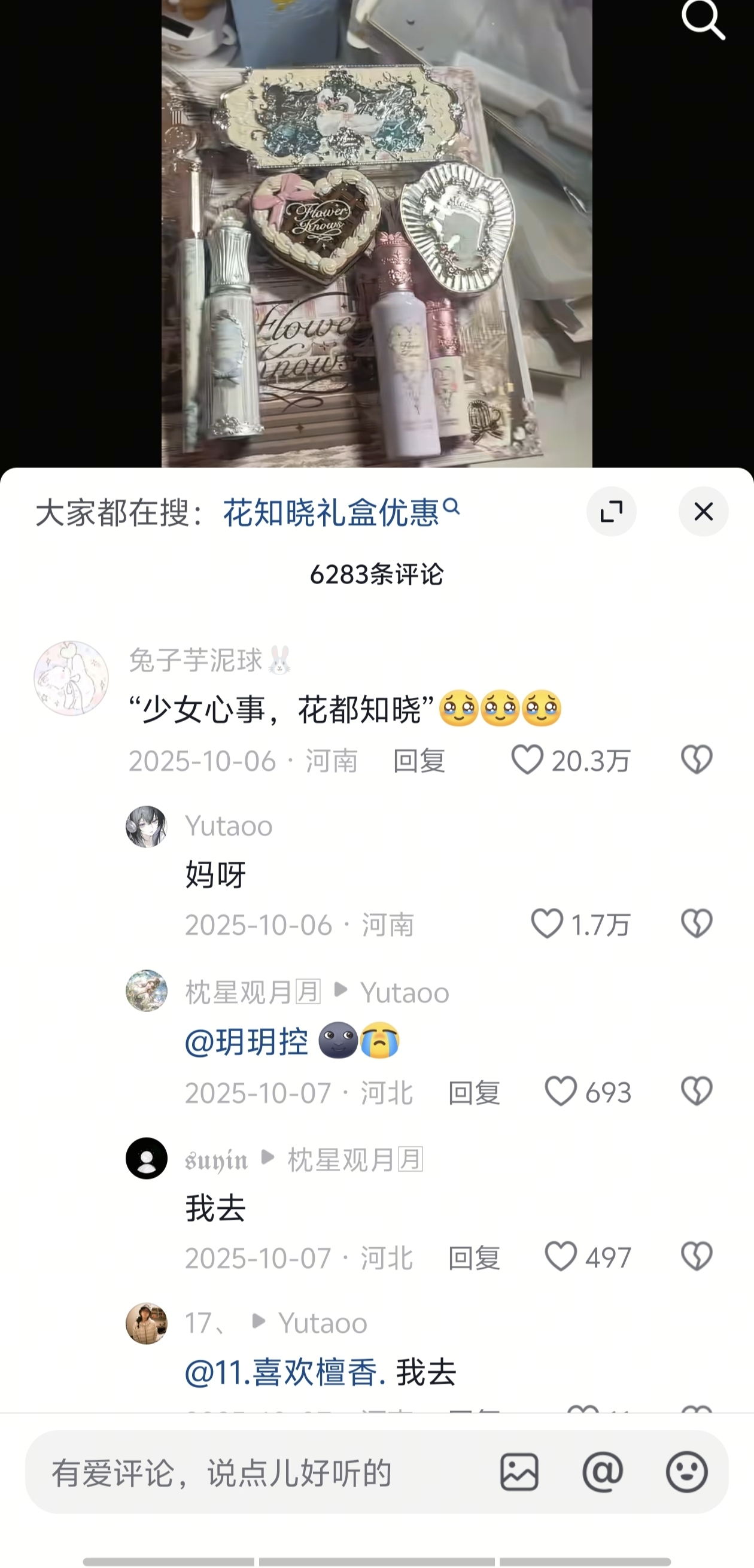Like suyin's reply with 497 likes
The image size is (754, 1568).
tap(561, 1257)
